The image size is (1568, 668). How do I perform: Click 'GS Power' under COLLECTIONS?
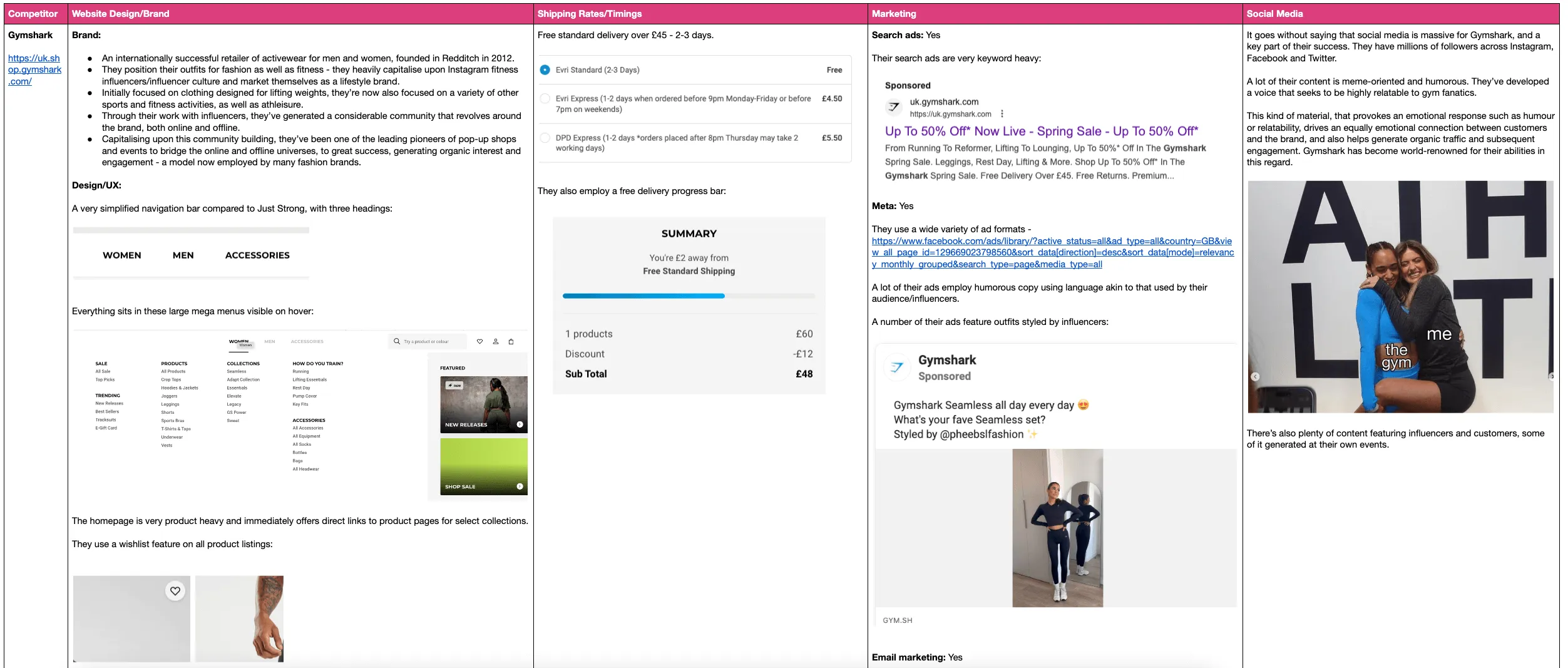coord(237,412)
